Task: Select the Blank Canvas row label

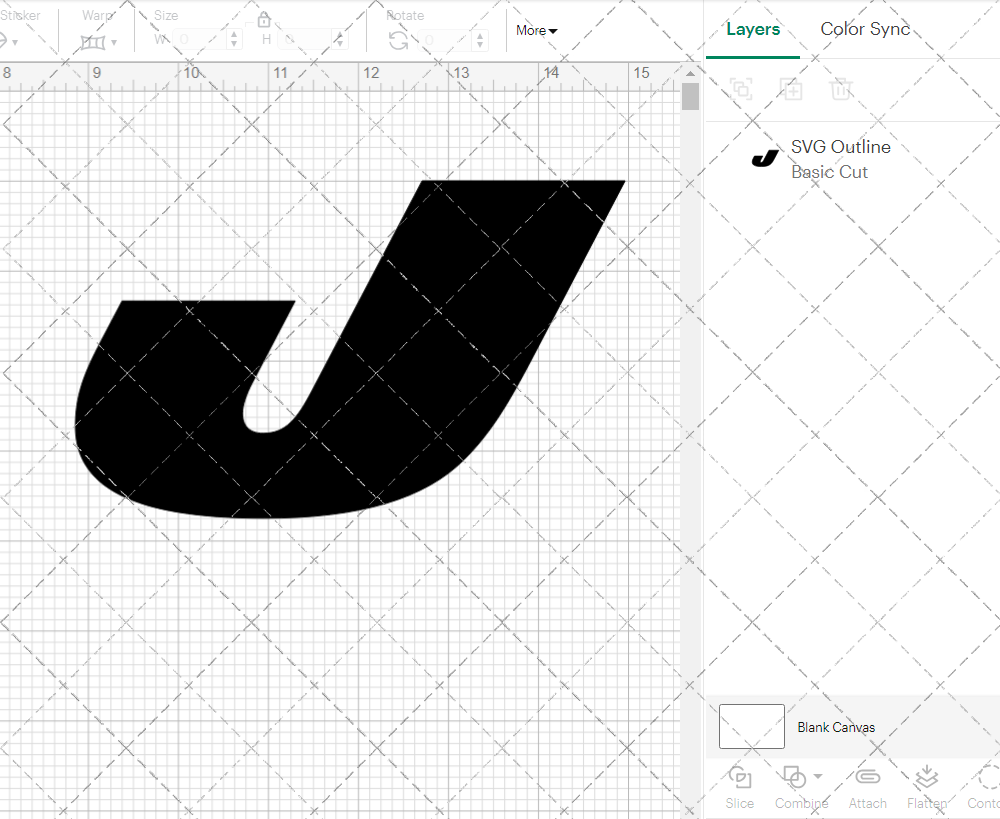Action: [x=835, y=727]
